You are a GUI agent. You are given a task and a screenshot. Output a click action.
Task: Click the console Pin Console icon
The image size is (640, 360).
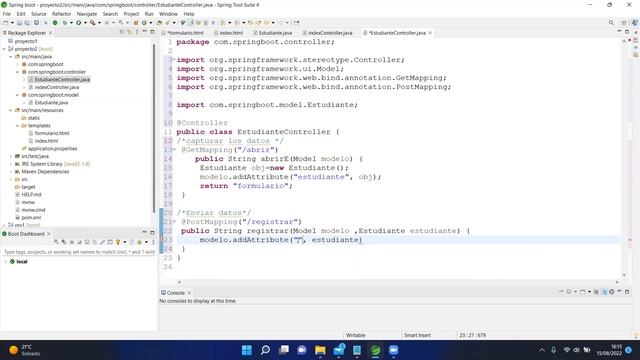tap(561, 291)
